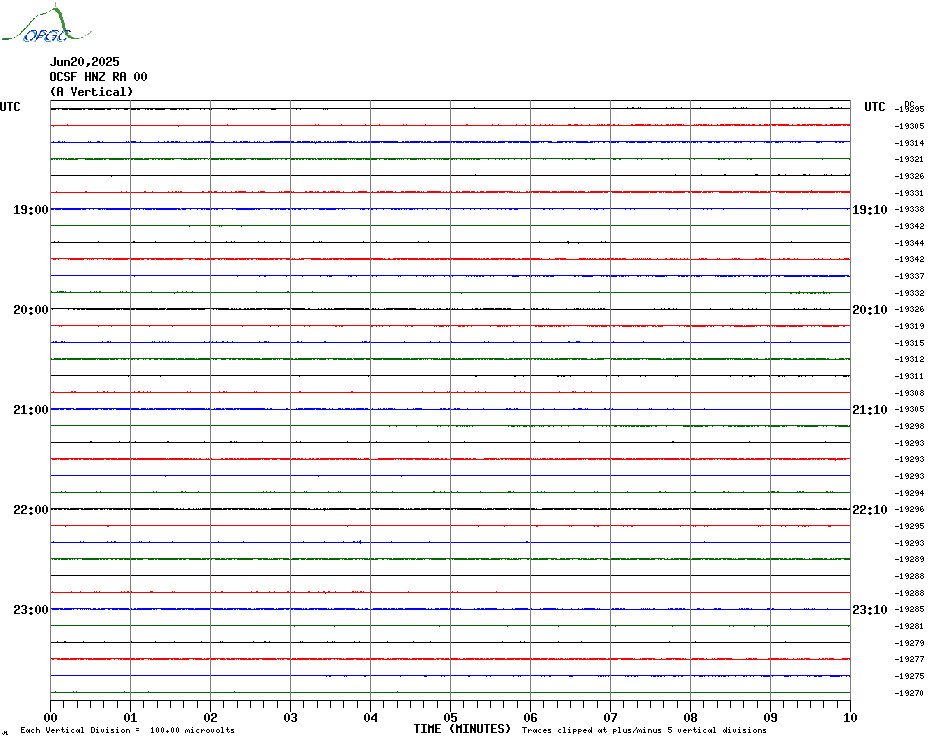Screen dimensions: 930x744
Task: Click the DC value -19312
Action: pyautogui.click(x=909, y=360)
